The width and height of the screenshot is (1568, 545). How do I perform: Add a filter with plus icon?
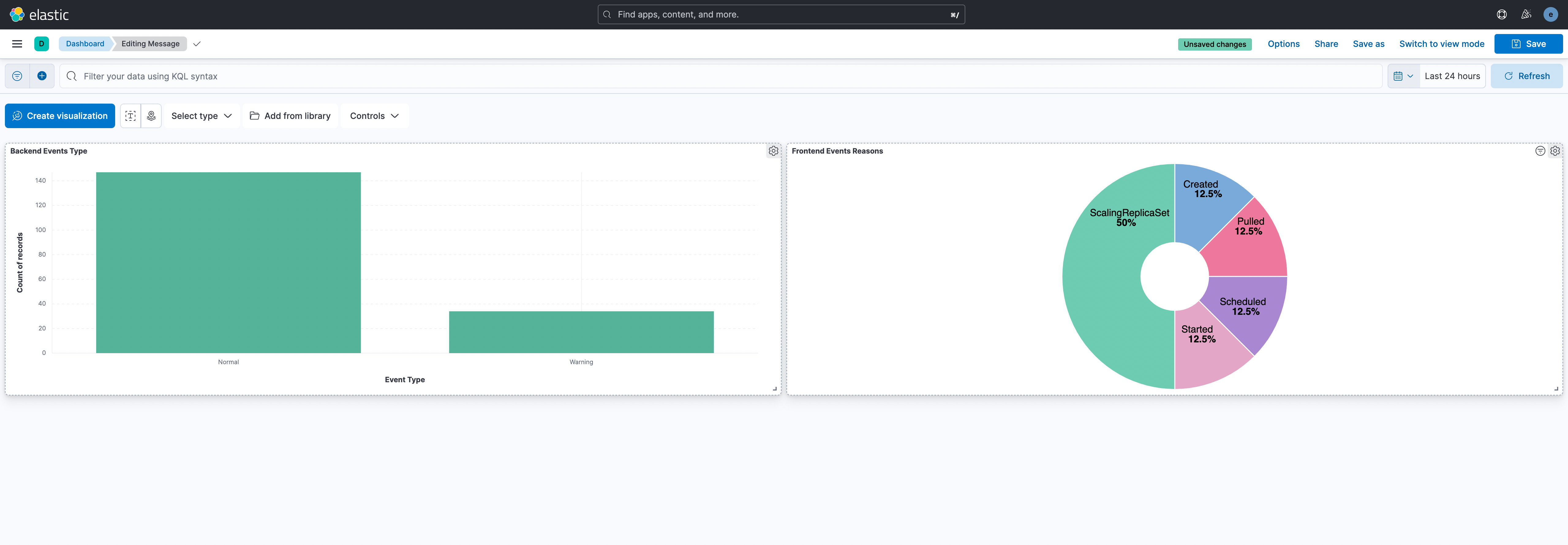coord(42,76)
